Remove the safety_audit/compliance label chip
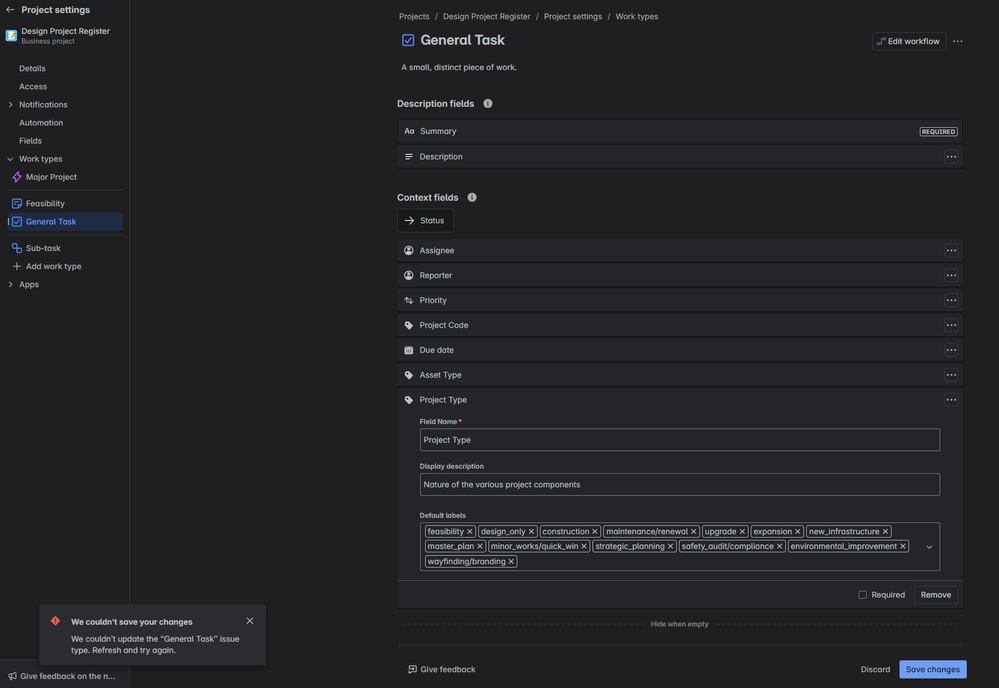 779,546
